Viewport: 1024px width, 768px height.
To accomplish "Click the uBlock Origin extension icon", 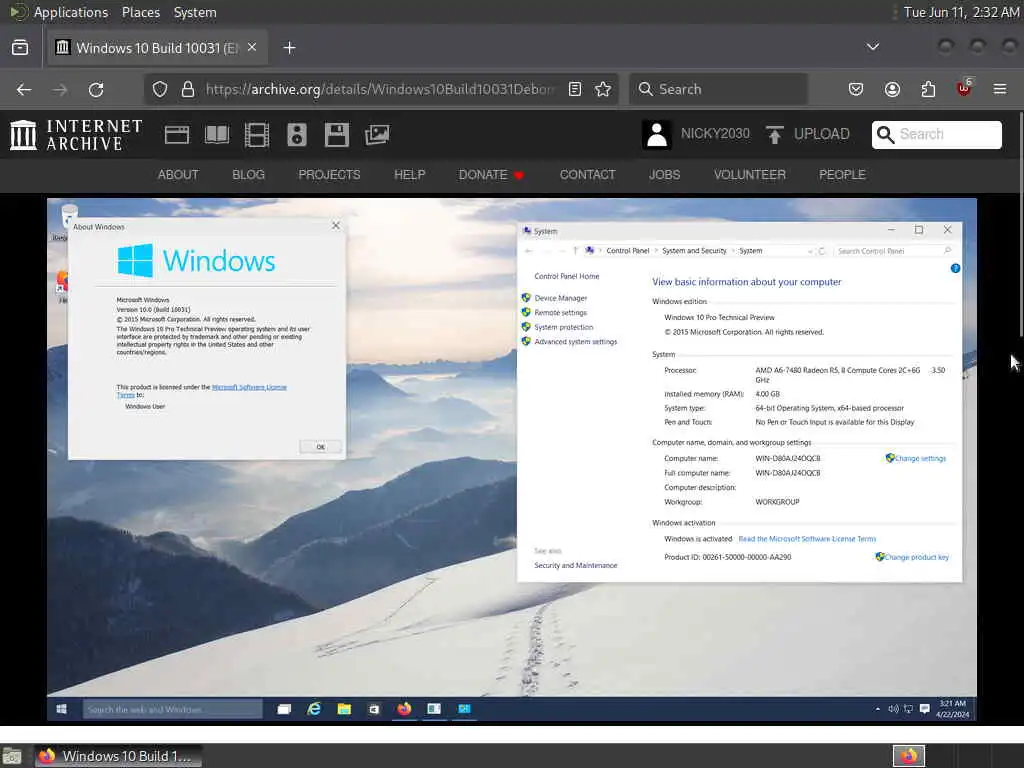I will pyautogui.click(x=964, y=88).
